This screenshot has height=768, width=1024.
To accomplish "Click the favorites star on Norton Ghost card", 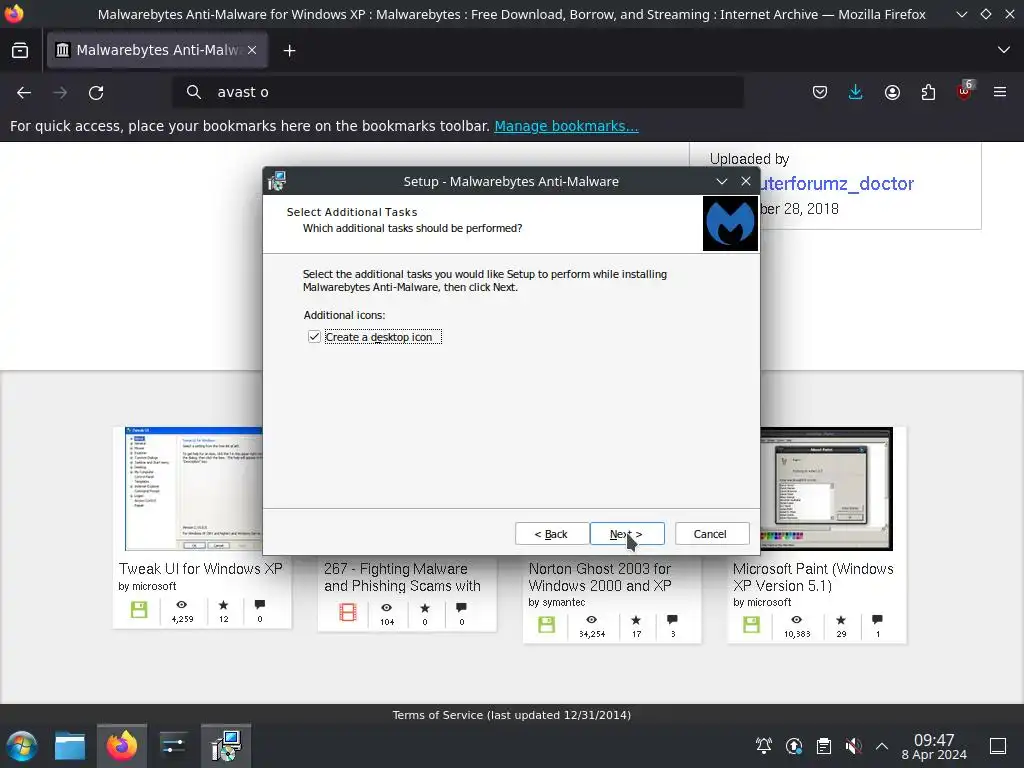I will pos(636,620).
